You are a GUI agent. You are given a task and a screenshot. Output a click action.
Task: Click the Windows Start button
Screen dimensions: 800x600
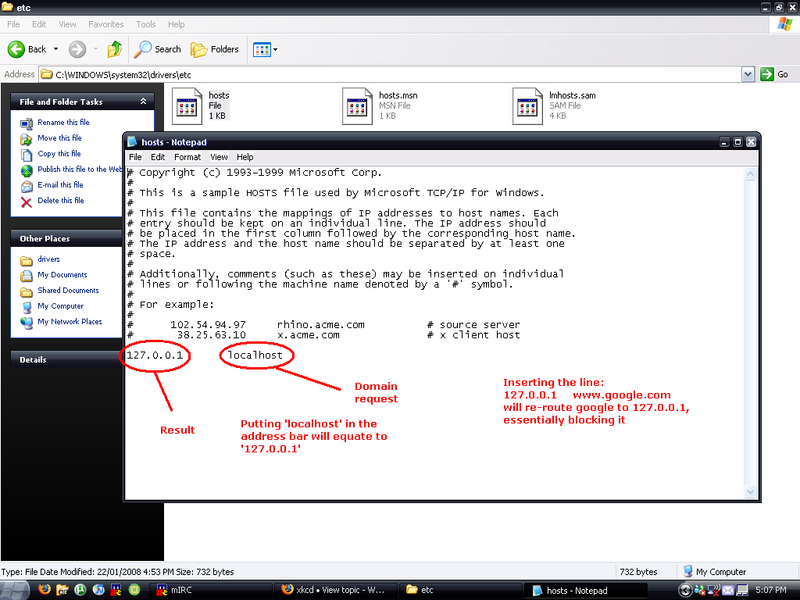14,590
